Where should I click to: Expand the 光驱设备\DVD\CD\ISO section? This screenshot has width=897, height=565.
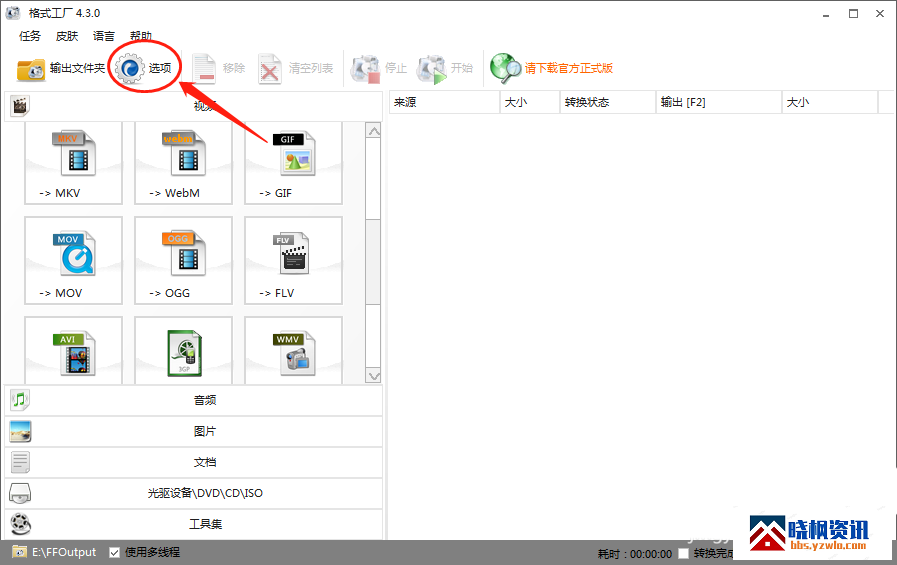193,493
